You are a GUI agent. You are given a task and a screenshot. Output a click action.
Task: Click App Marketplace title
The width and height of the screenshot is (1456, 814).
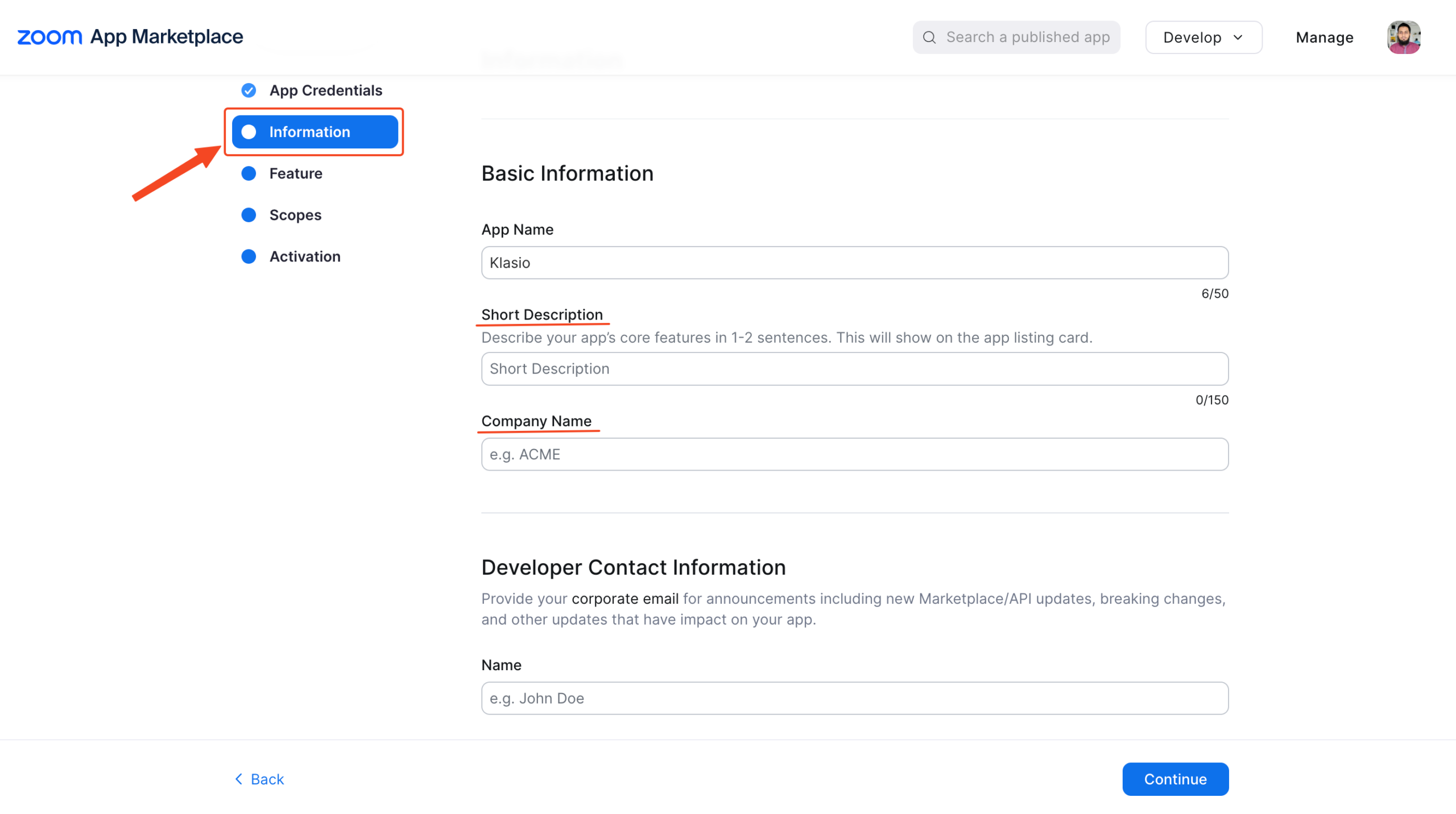167,37
